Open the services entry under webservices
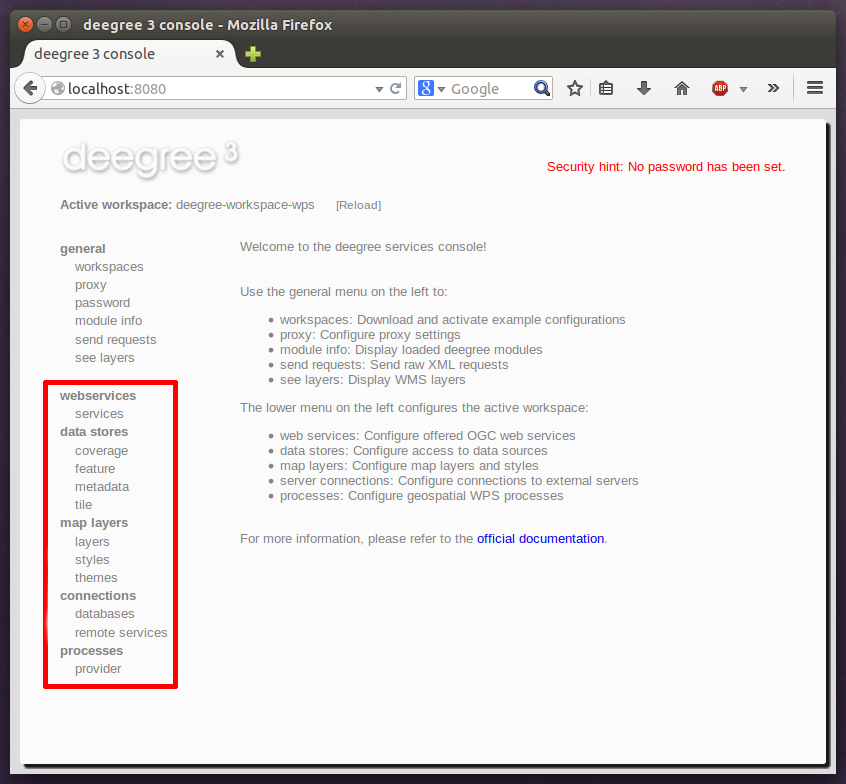The height and width of the screenshot is (784, 846). pos(99,413)
